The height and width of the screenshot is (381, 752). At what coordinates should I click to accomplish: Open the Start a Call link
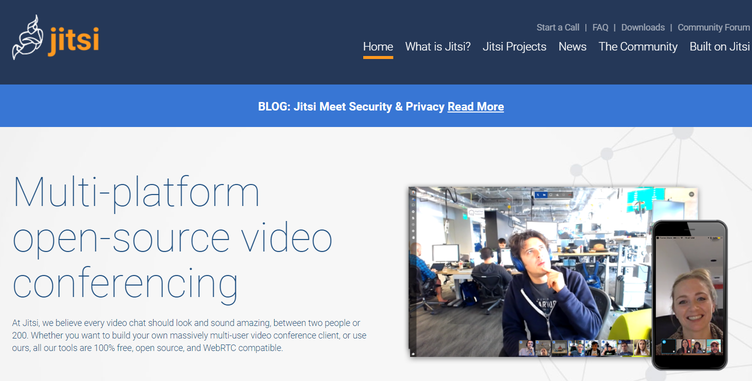[x=558, y=27]
